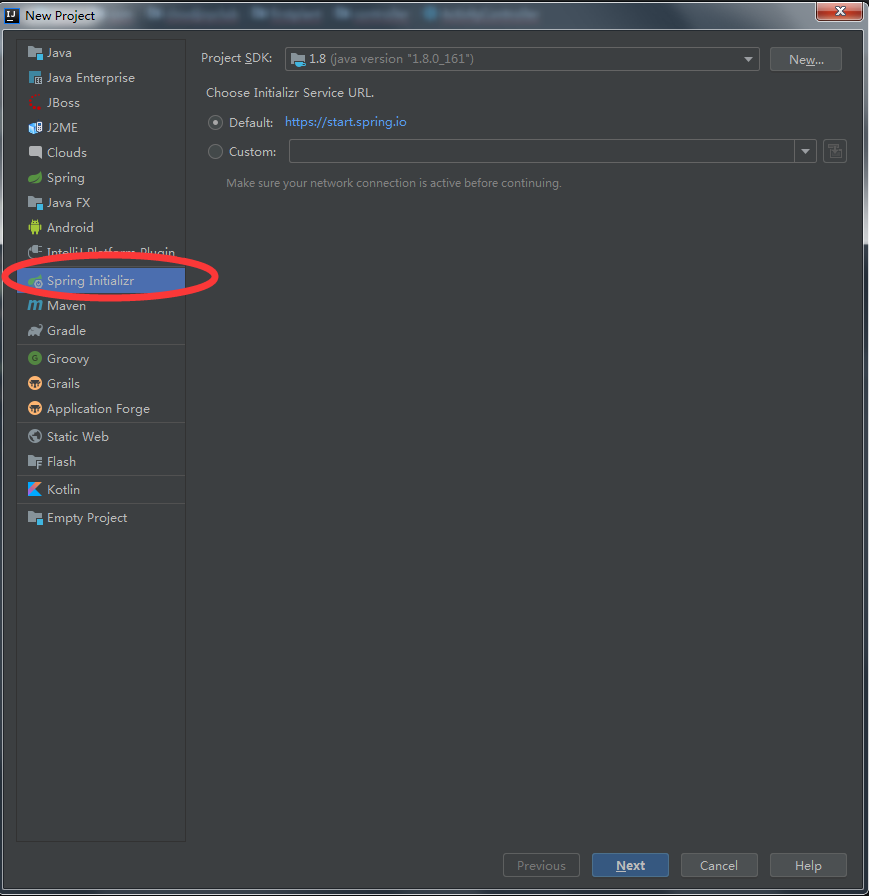Select the Groovy list entry text
Viewport: 869px width, 896px height.
(68, 359)
